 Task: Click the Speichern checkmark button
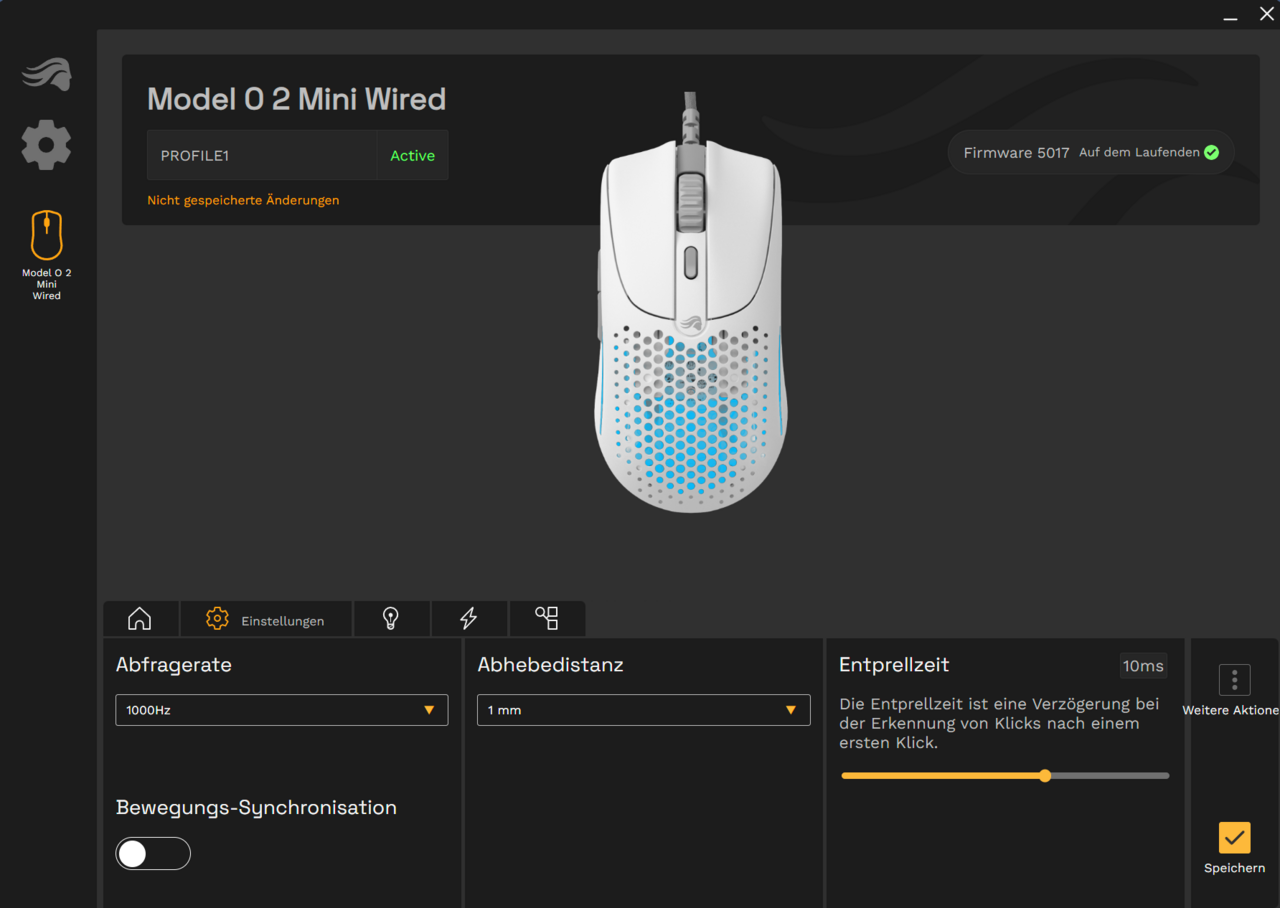tap(1235, 838)
